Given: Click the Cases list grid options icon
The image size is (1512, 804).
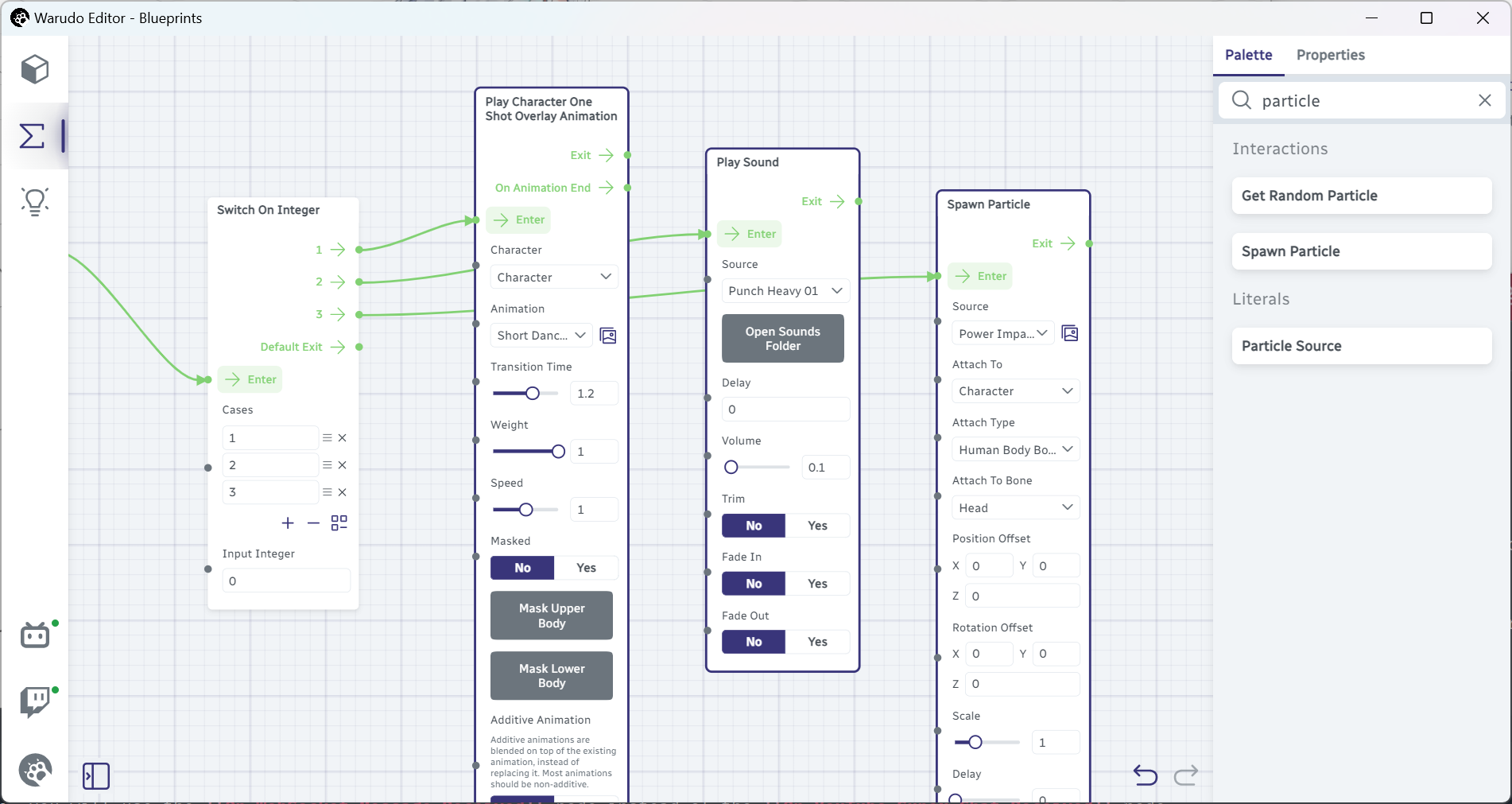Looking at the screenshot, I should 339,522.
